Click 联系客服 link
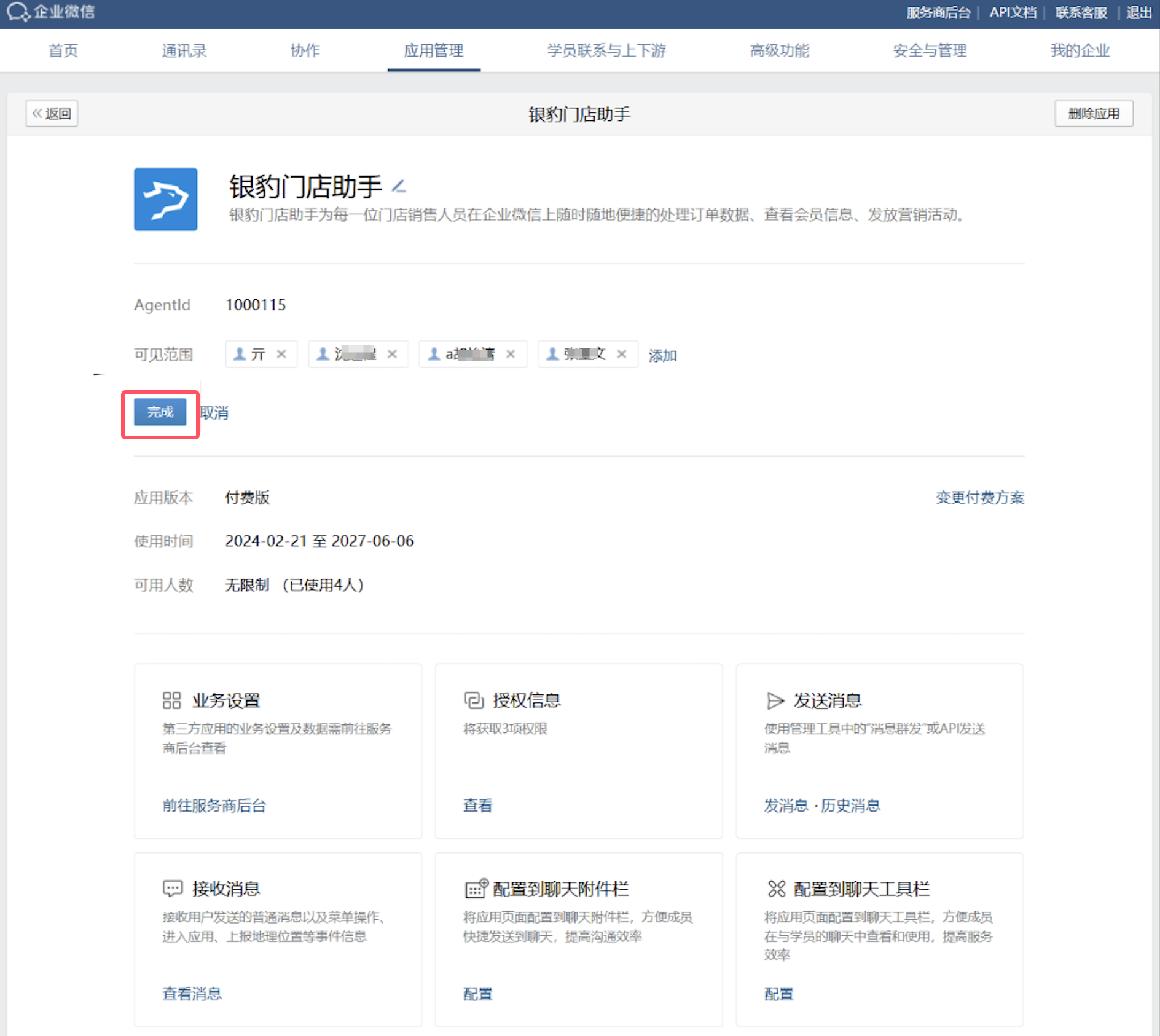 click(x=1081, y=12)
